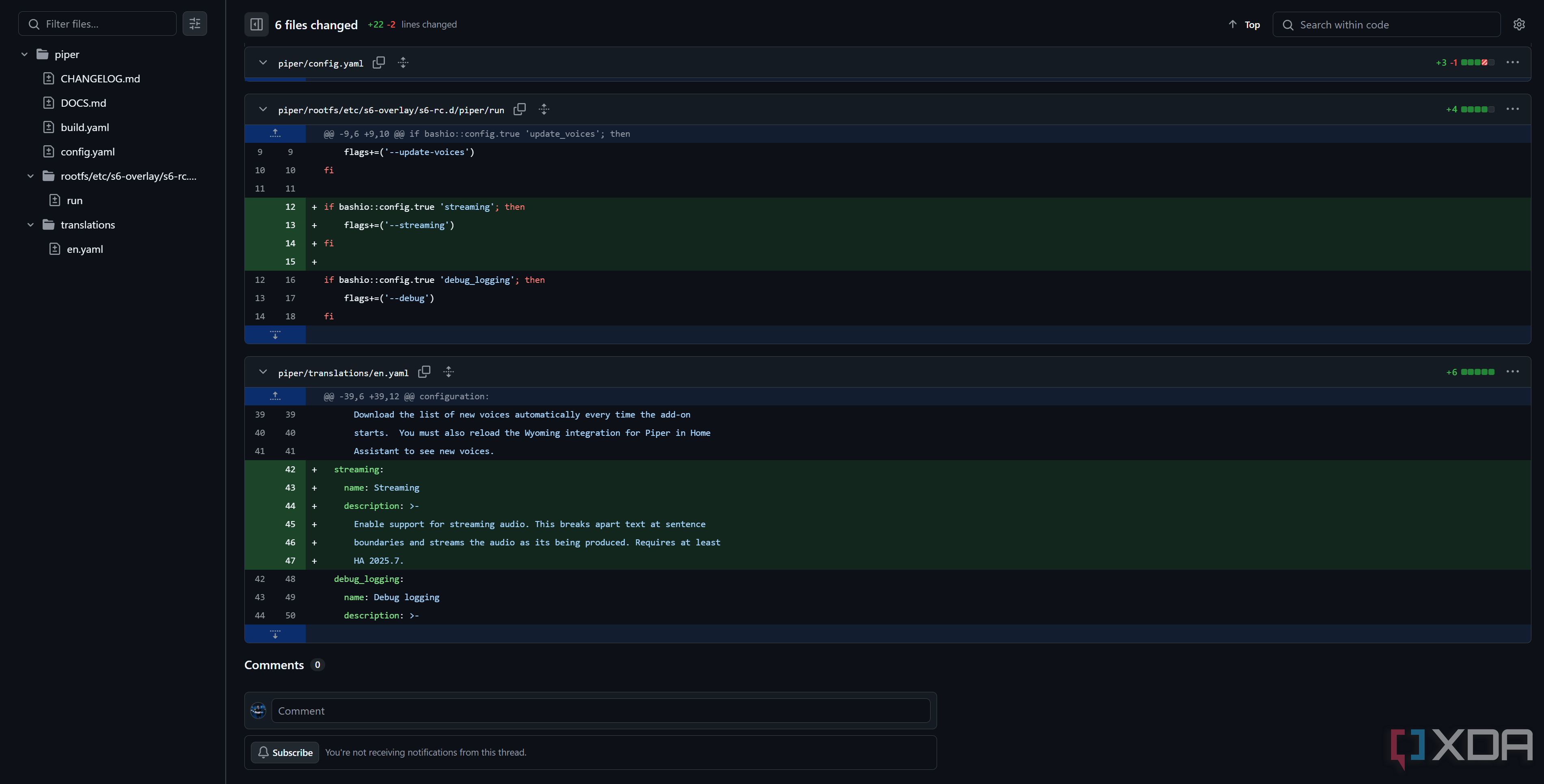Open file filter options icon
This screenshot has width=1544, height=784.
pos(195,24)
